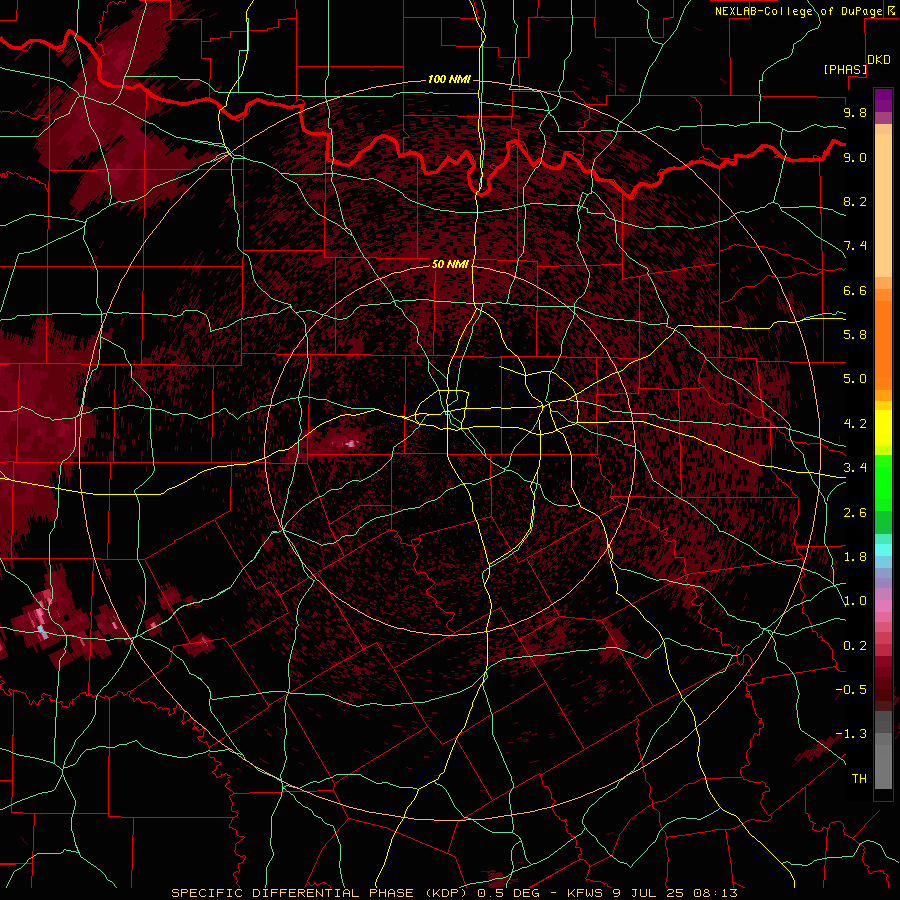
Task: Click the 8.2 scale value
Action: (855, 201)
